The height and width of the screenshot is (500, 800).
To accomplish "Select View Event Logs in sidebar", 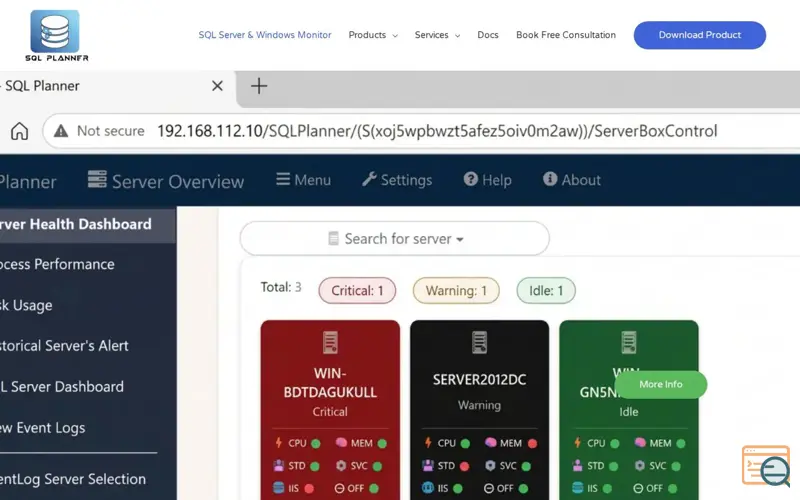I will click(x=42, y=428).
